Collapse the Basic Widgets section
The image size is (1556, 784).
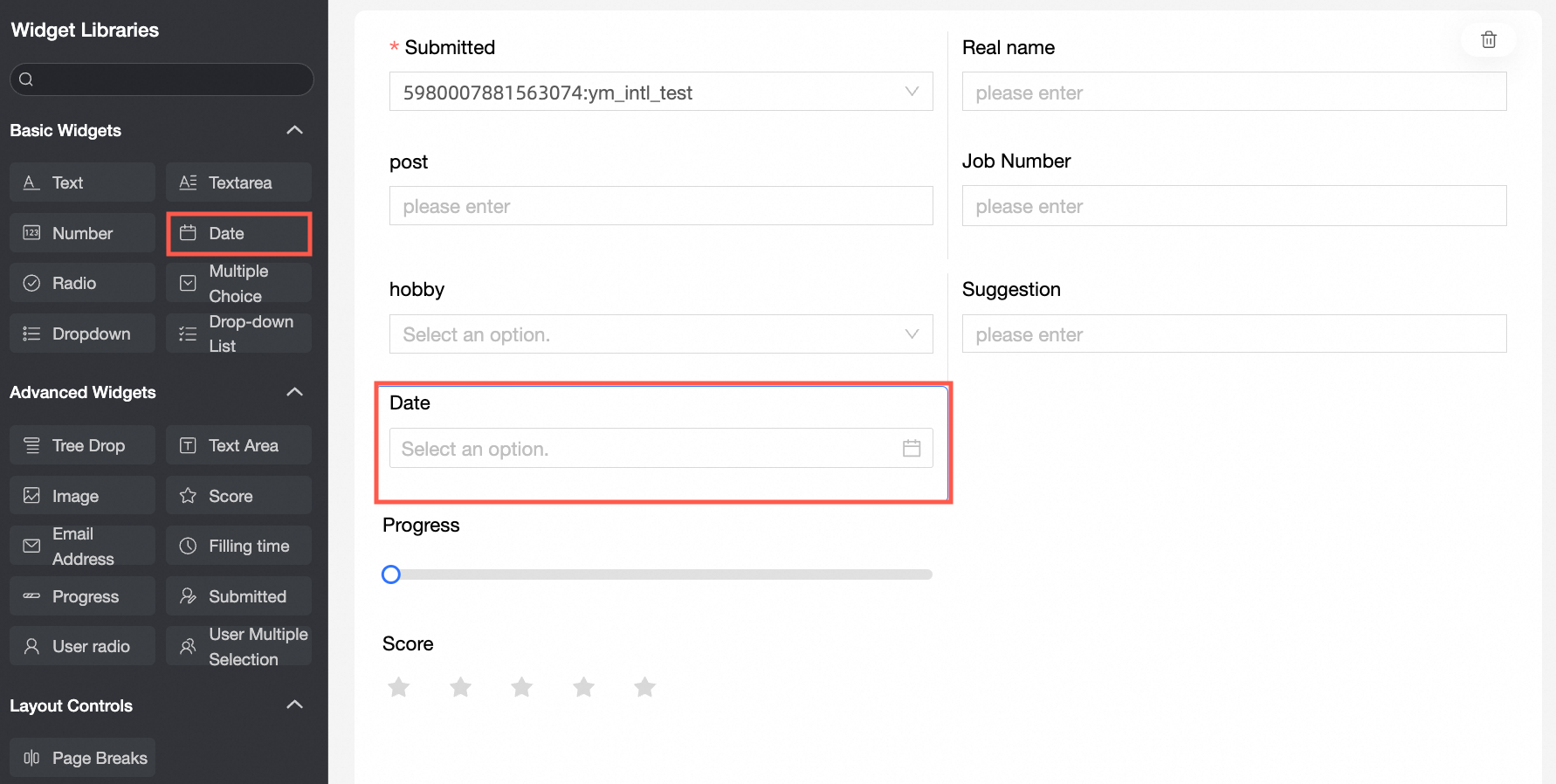click(295, 130)
